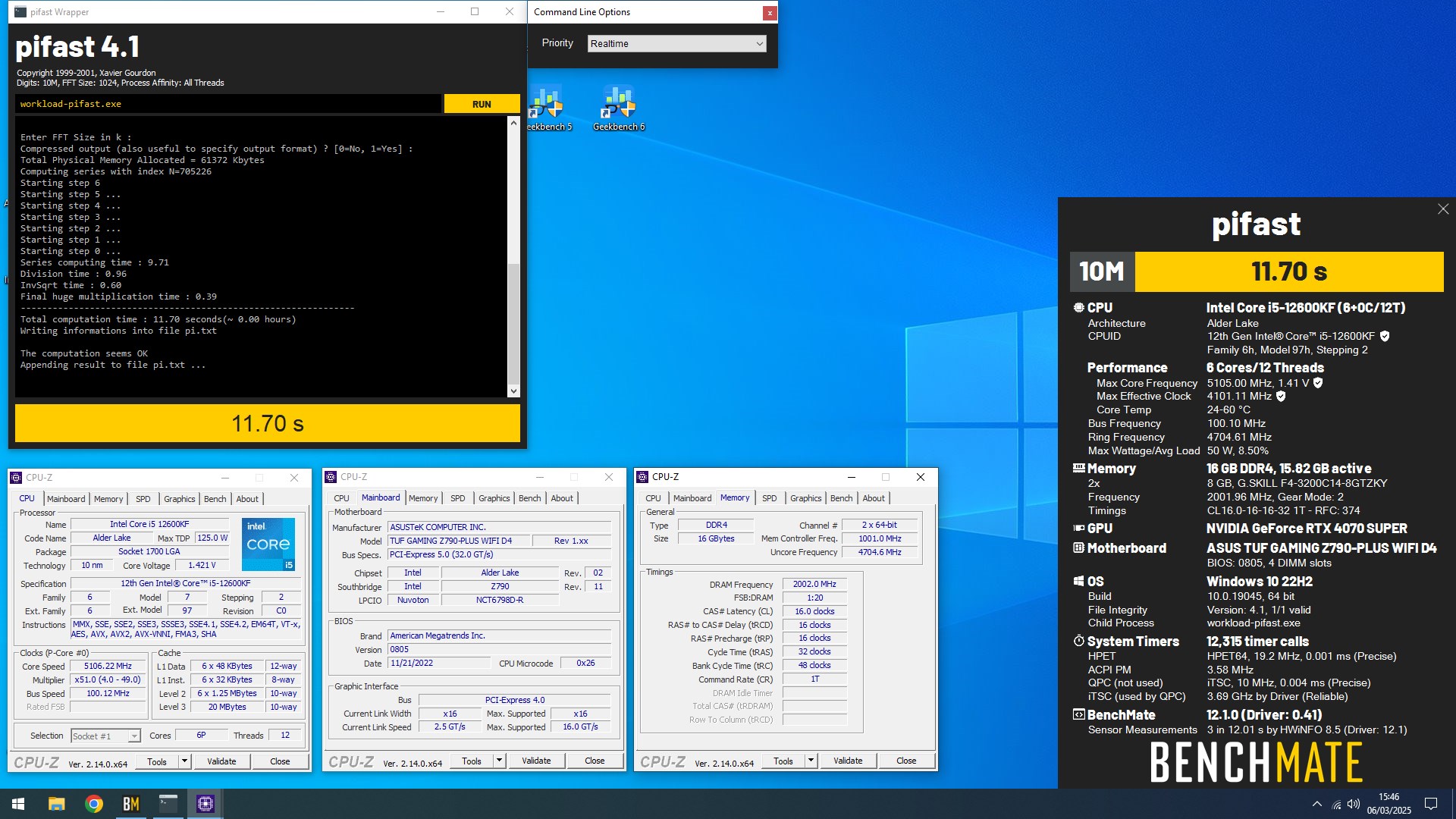Switch to Mainboard tab in first CPU-Z window
1456x819 pixels.
(x=66, y=499)
